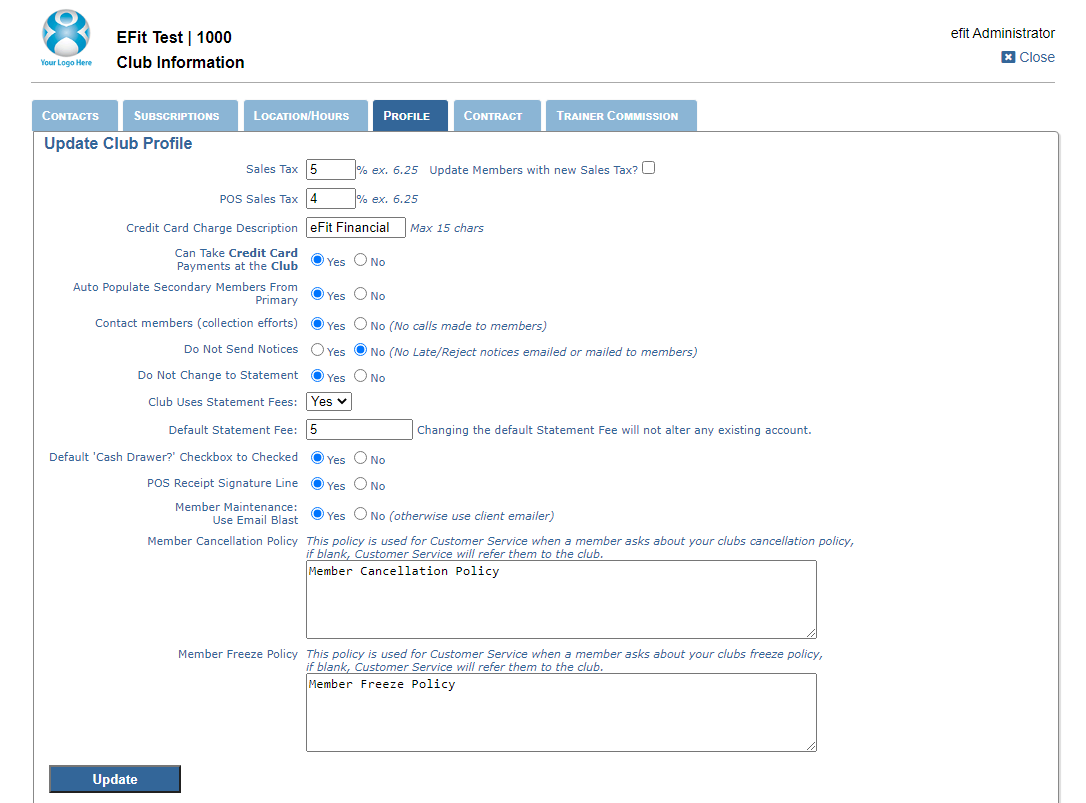
Task: Click the Close X icon
Action: pos(1008,57)
